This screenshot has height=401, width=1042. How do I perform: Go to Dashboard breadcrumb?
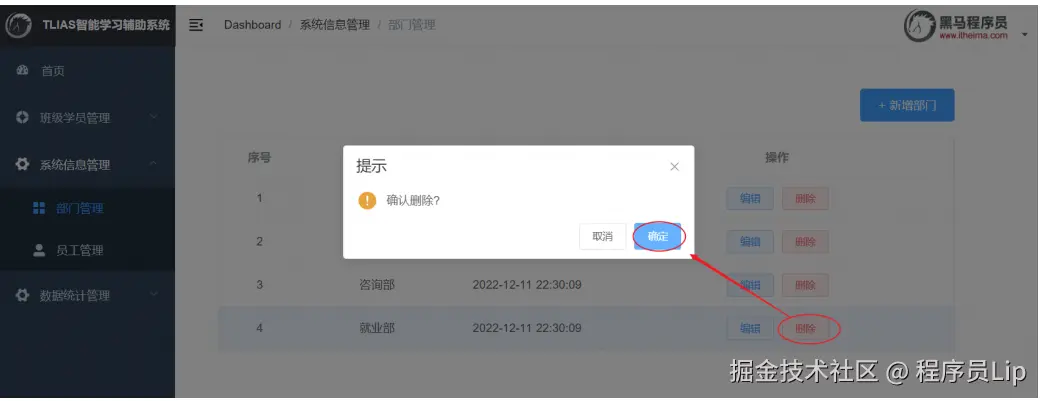[253, 25]
